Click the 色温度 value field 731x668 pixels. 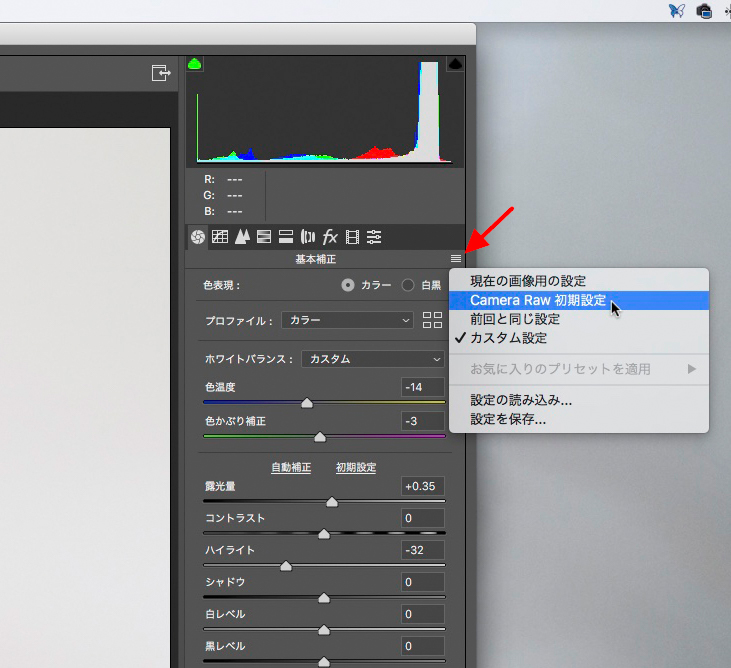[x=423, y=387]
